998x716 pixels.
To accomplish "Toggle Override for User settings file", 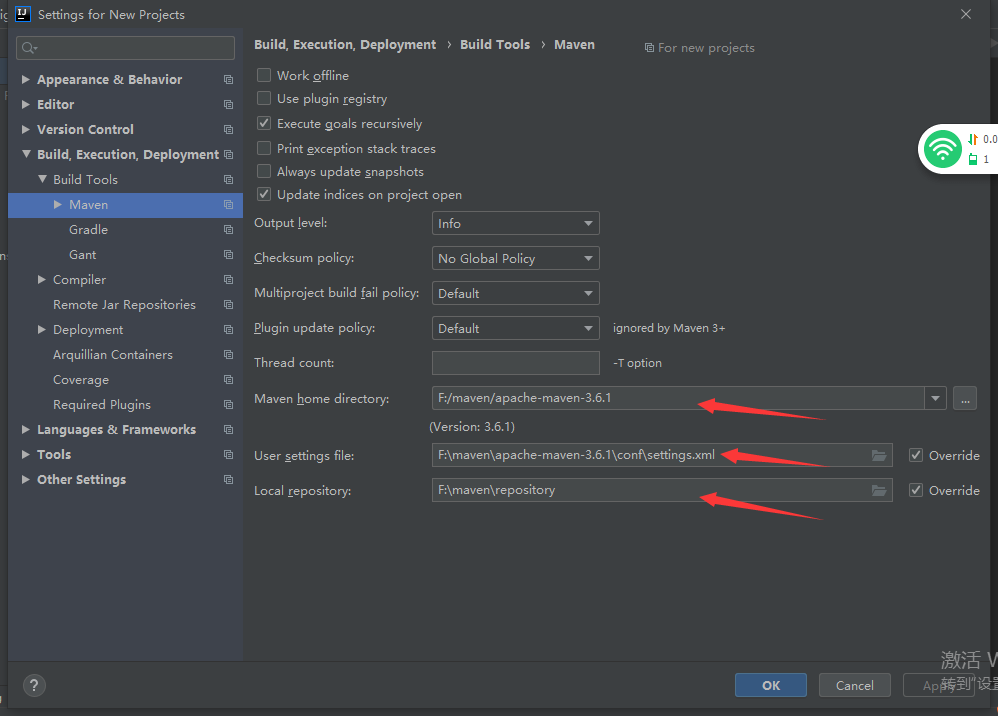I will point(915,455).
